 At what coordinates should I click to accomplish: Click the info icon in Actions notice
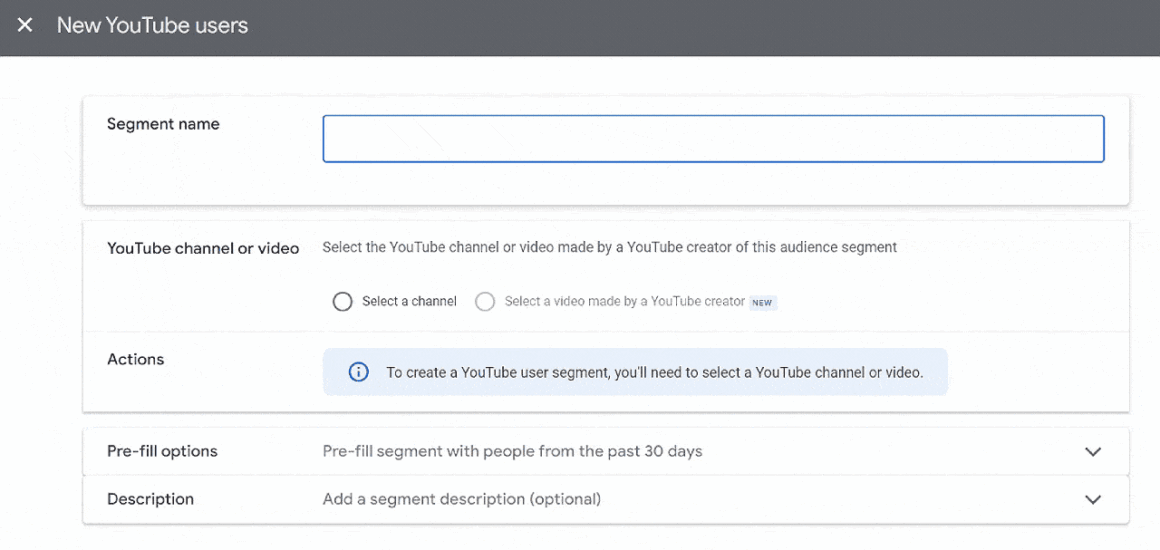tap(358, 372)
